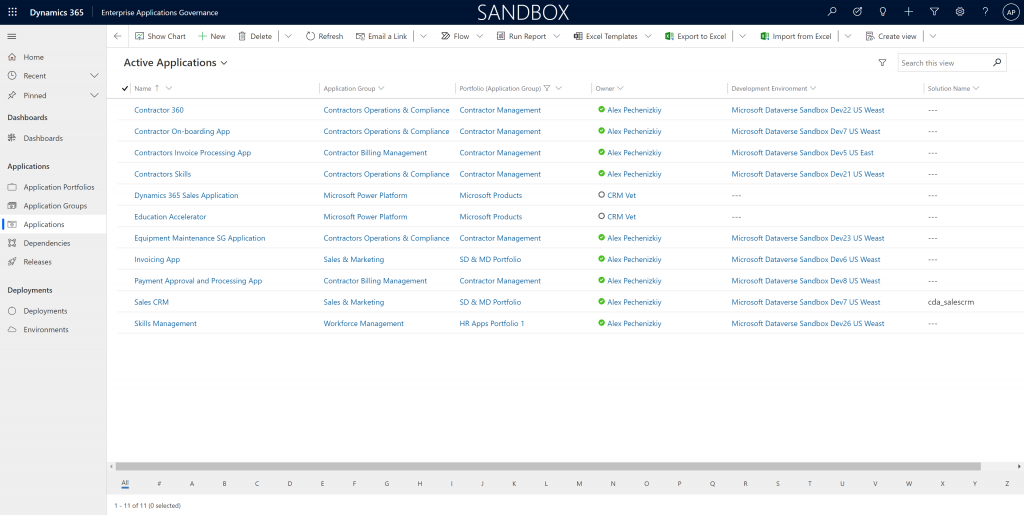Open the Contractor 360 record link
The height and width of the screenshot is (515, 1024).
tap(159, 110)
